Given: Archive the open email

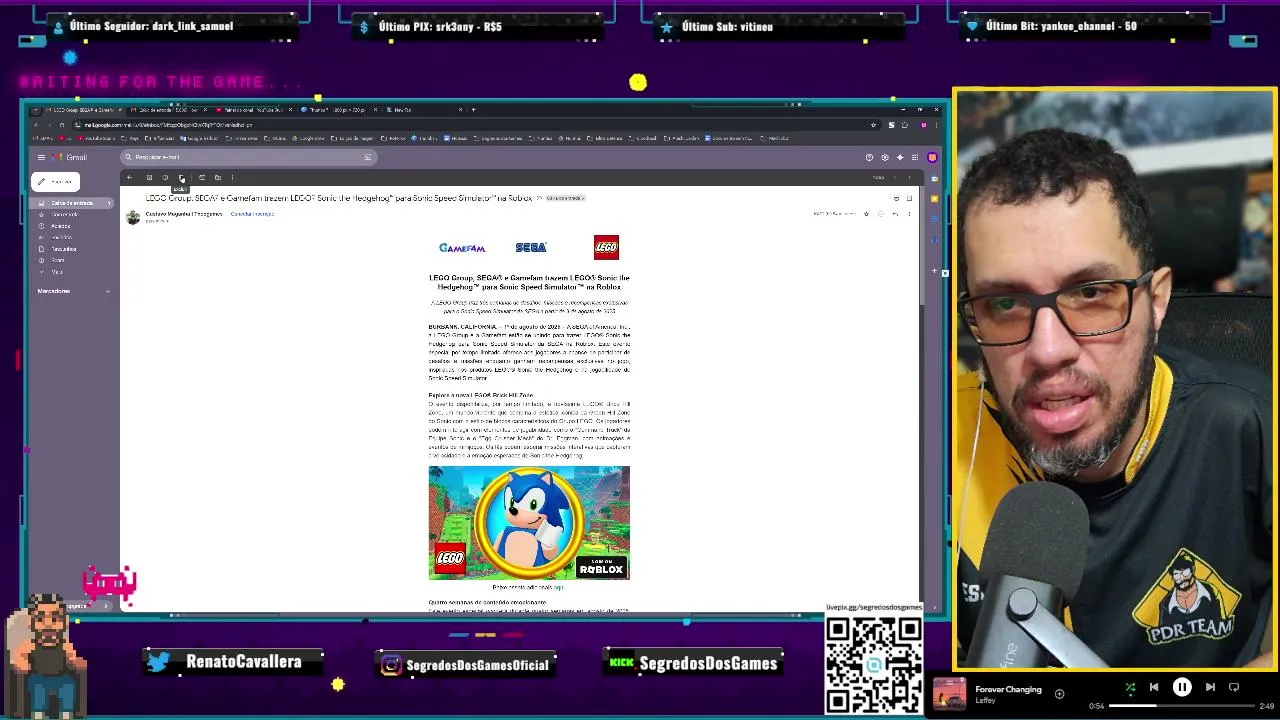Looking at the screenshot, I should [149, 177].
